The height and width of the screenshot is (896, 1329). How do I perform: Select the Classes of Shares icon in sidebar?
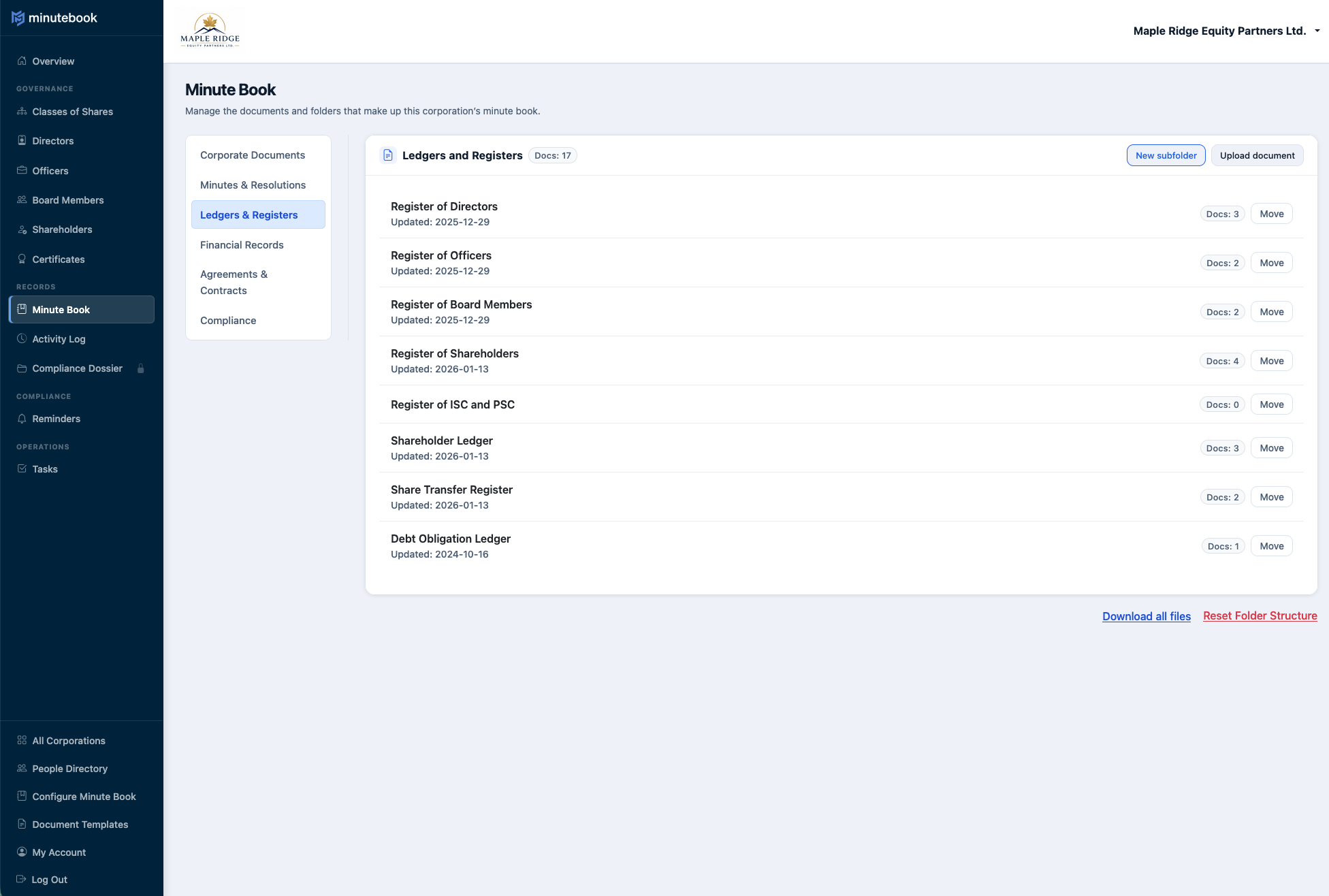[x=22, y=111]
